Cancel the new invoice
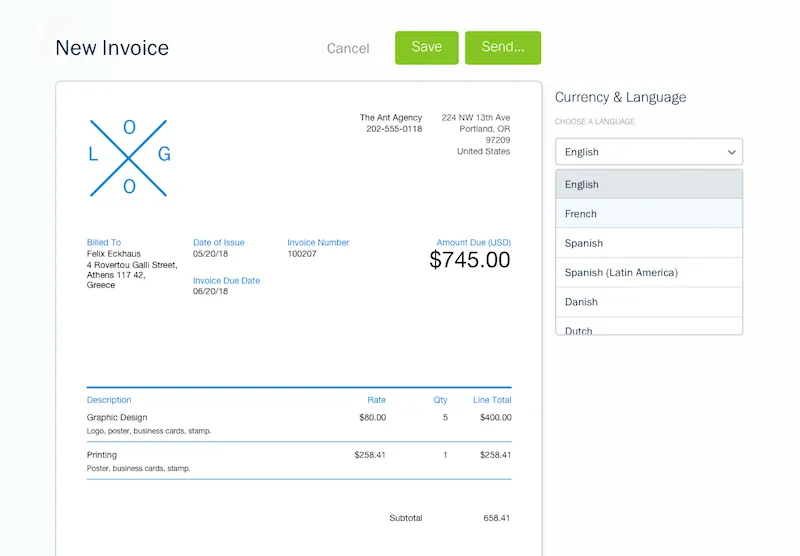The width and height of the screenshot is (800, 556). point(348,48)
